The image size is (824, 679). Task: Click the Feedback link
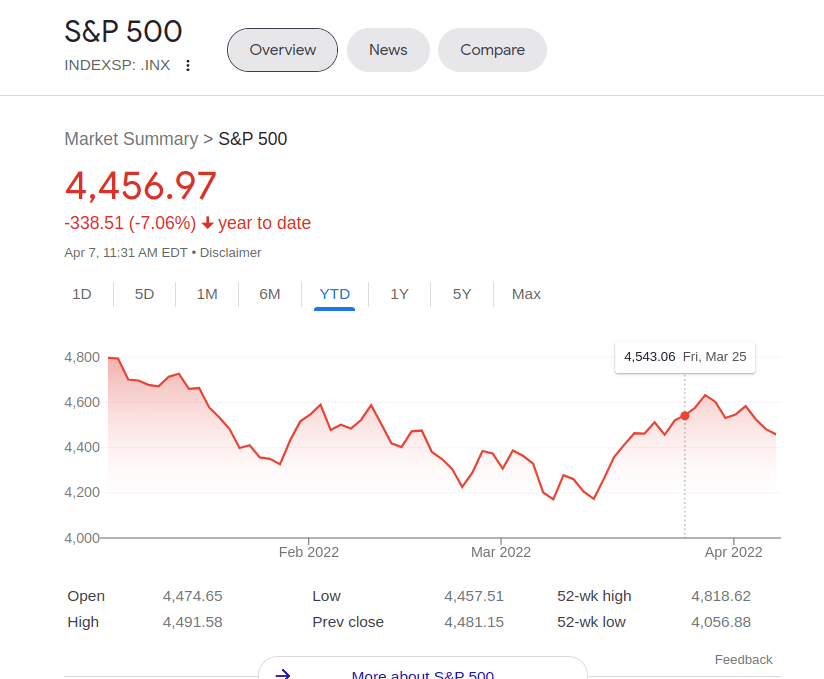click(x=743, y=660)
